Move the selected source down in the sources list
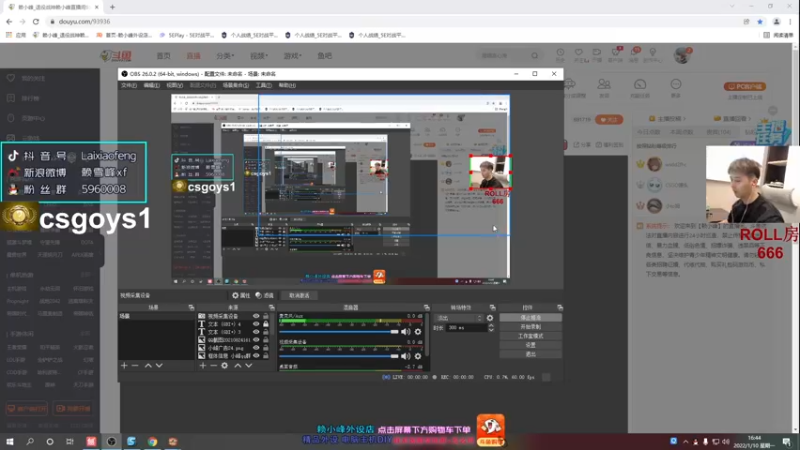This screenshot has height=450, width=800. (249, 365)
